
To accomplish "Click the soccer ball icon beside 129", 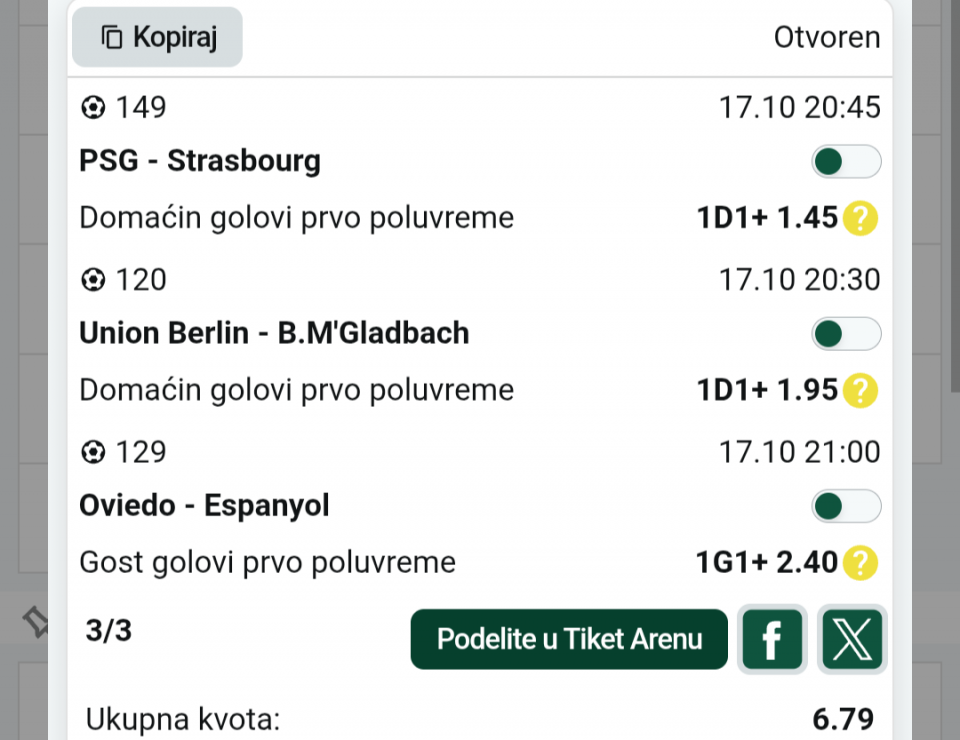I will click(x=93, y=453).
